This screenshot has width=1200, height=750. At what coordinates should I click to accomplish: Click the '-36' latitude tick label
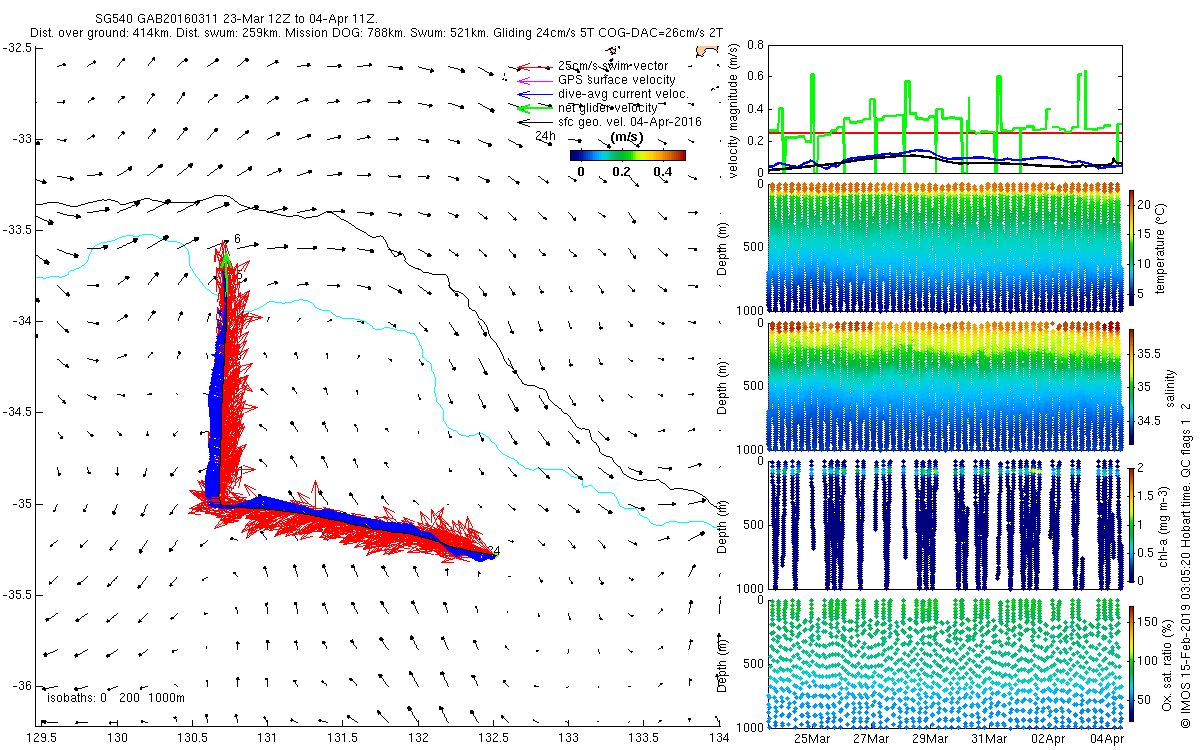[x=21, y=686]
